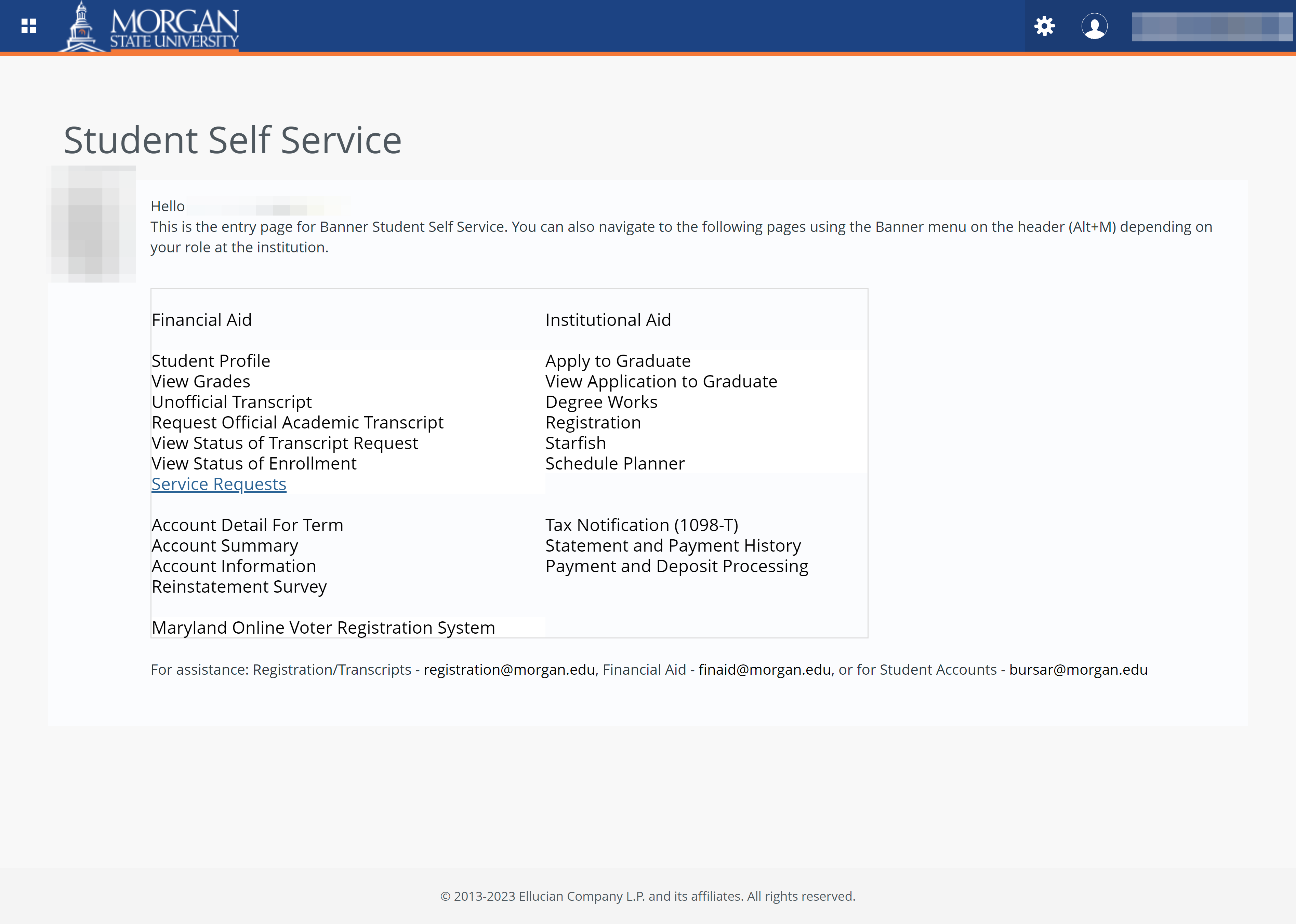Open Account Detail For Term
The width and height of the screenshot is (1296, 924).
pyautogui.click(x=248, y=525)
